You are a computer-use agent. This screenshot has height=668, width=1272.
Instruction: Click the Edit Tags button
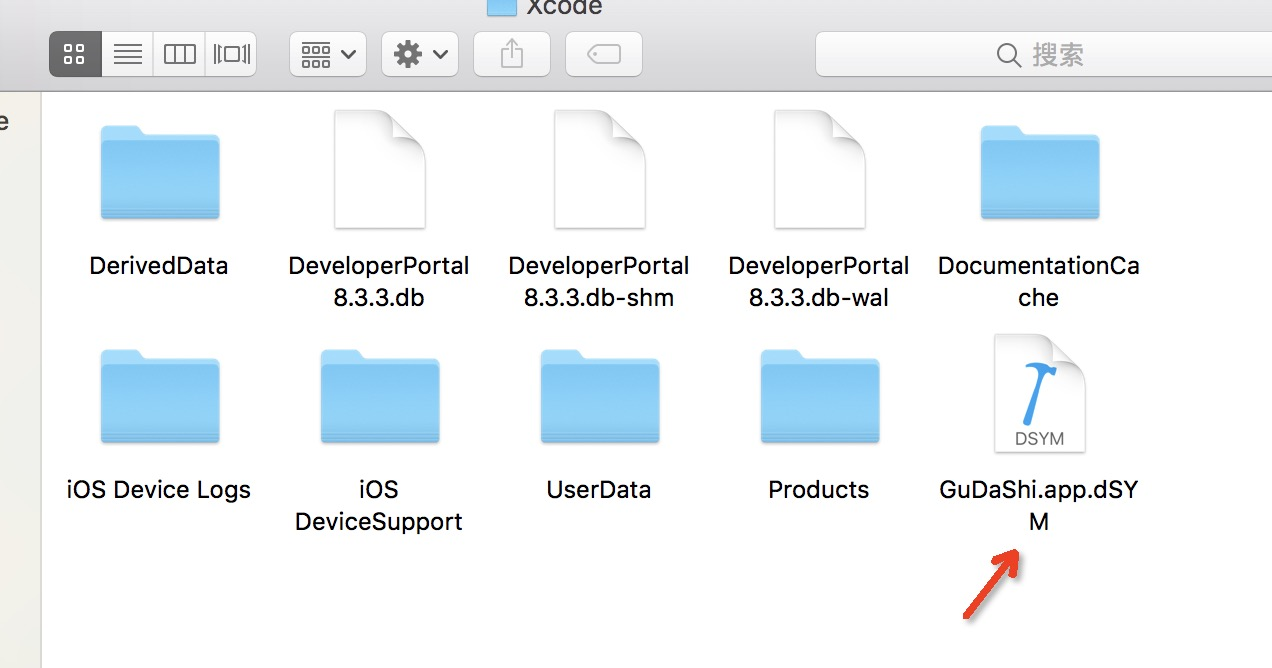[603, 54]
